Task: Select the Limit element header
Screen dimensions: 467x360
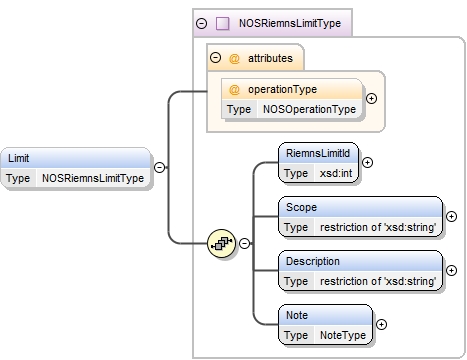Action: [x=76, y=158]
